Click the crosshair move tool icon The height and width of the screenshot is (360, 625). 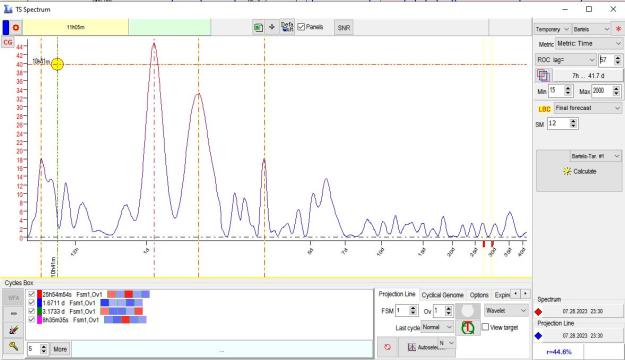(272, 27)
